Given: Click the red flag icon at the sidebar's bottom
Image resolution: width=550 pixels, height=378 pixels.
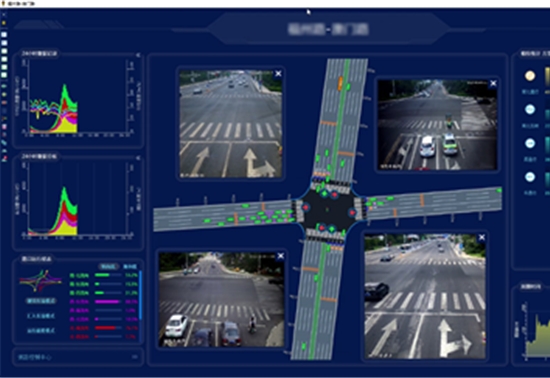Looking at the screenshot, I should 4,158.
